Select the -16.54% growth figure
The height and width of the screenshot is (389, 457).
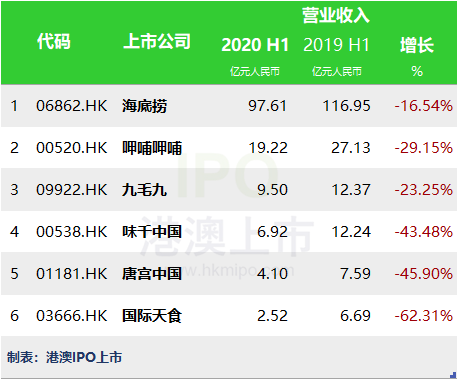(424, 106)
